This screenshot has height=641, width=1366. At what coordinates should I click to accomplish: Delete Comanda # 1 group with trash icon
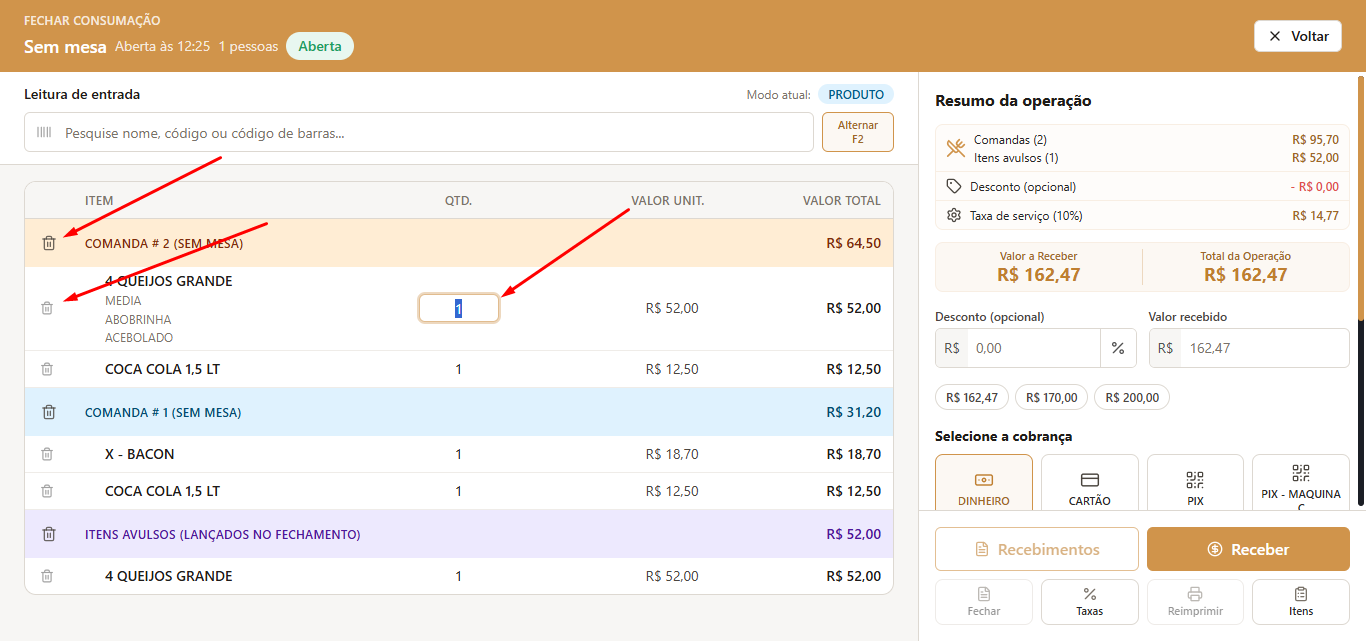[x=49, y=412]
